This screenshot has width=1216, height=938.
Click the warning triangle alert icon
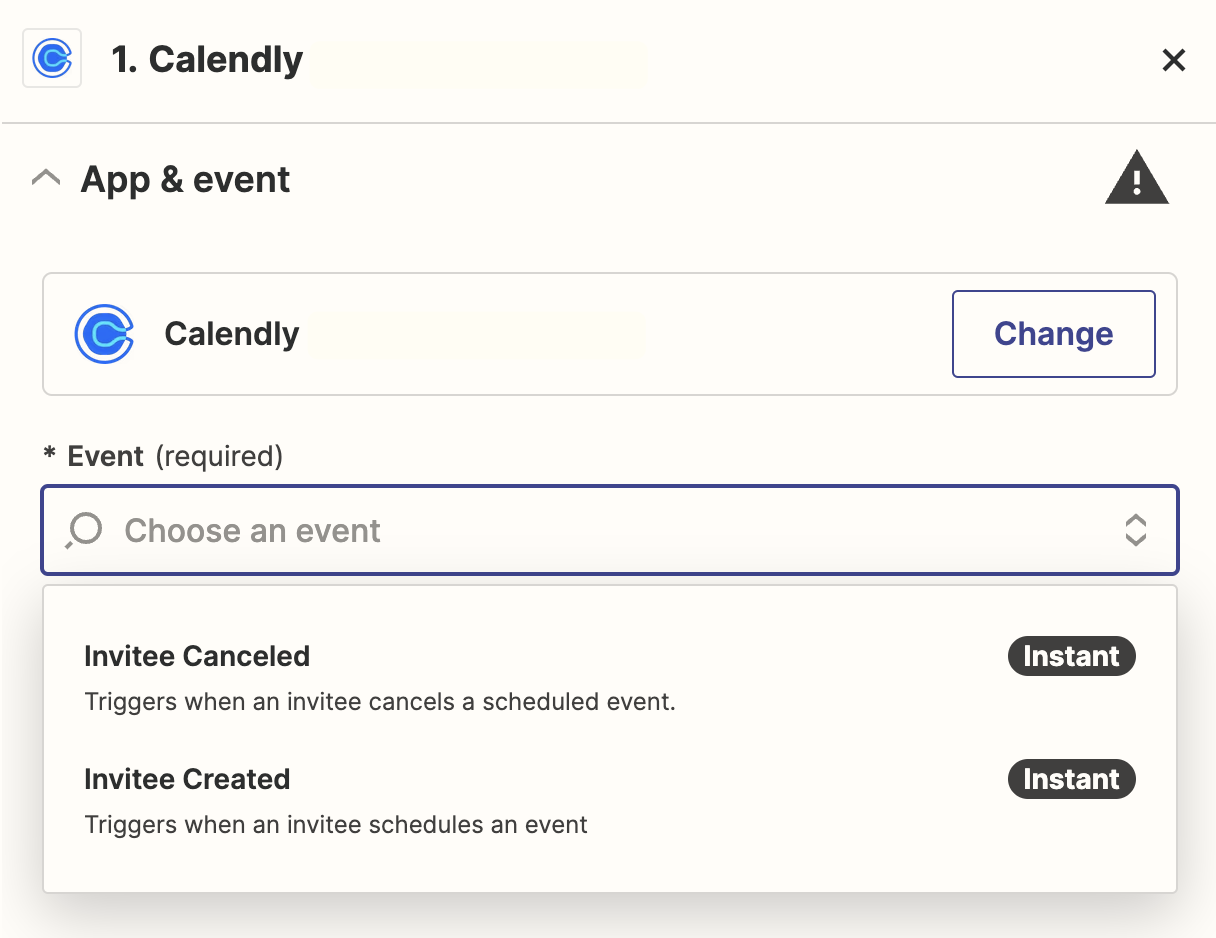click(x=1136, y=179)
